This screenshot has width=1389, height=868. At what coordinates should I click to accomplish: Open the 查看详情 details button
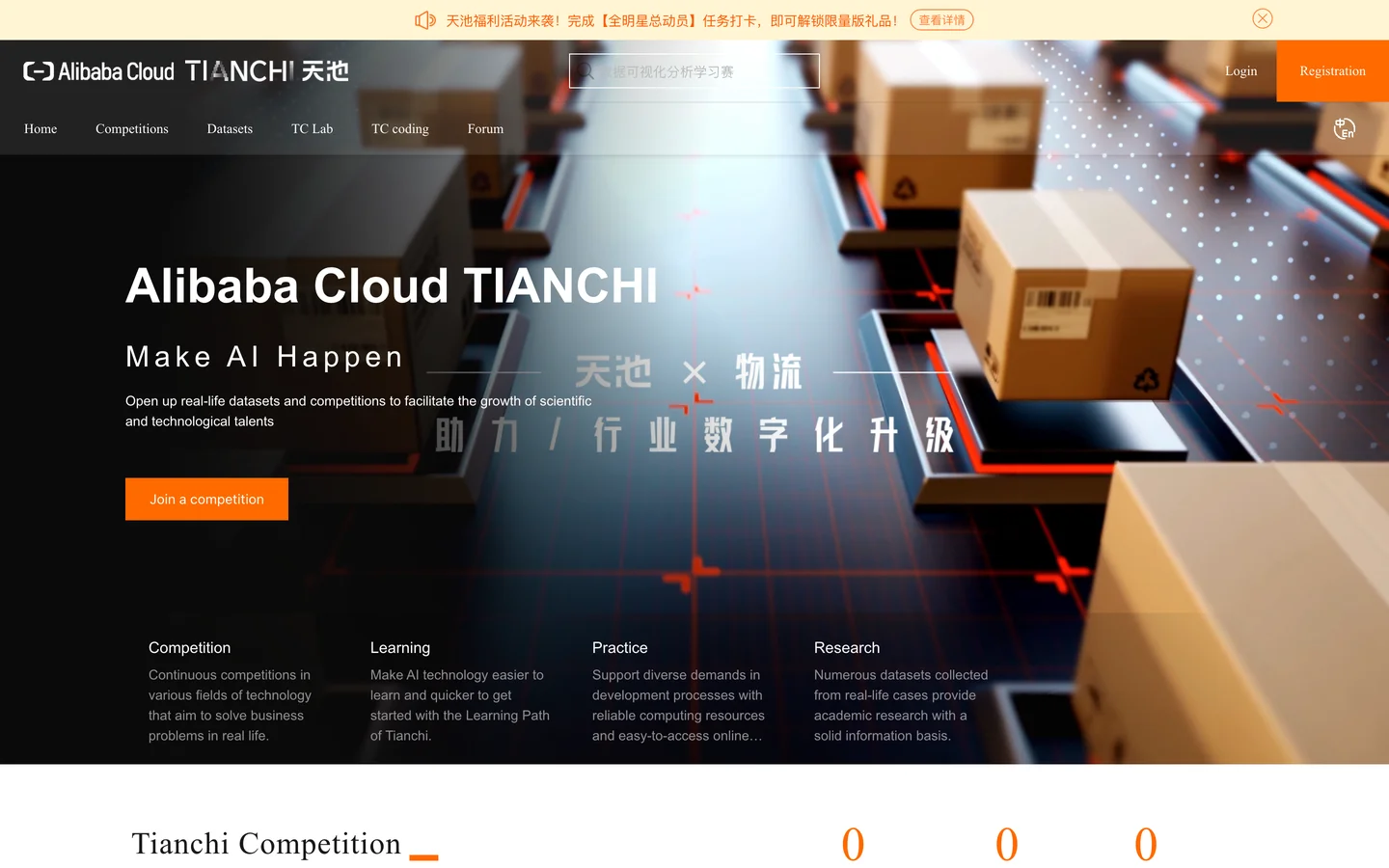941,20
